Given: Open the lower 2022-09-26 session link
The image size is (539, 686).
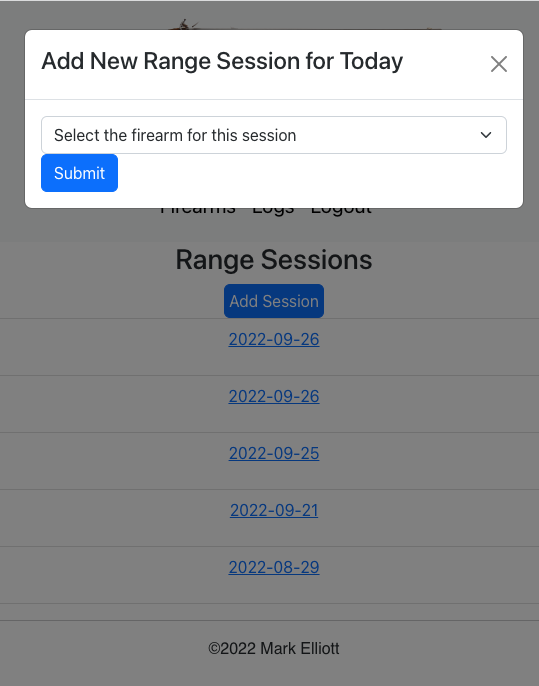Looking at the screenshot, I should (x=274, y=396).
